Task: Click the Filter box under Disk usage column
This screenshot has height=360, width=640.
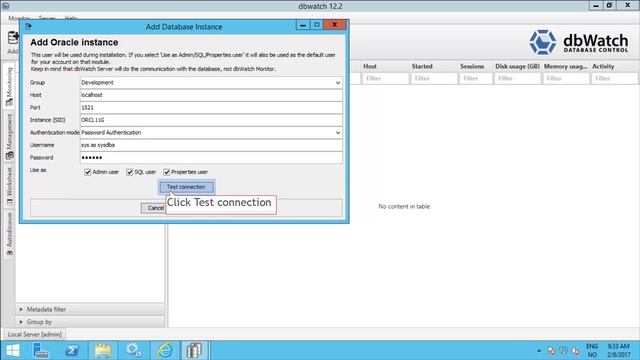Action: pyautogui.click(x=518, y=78)
